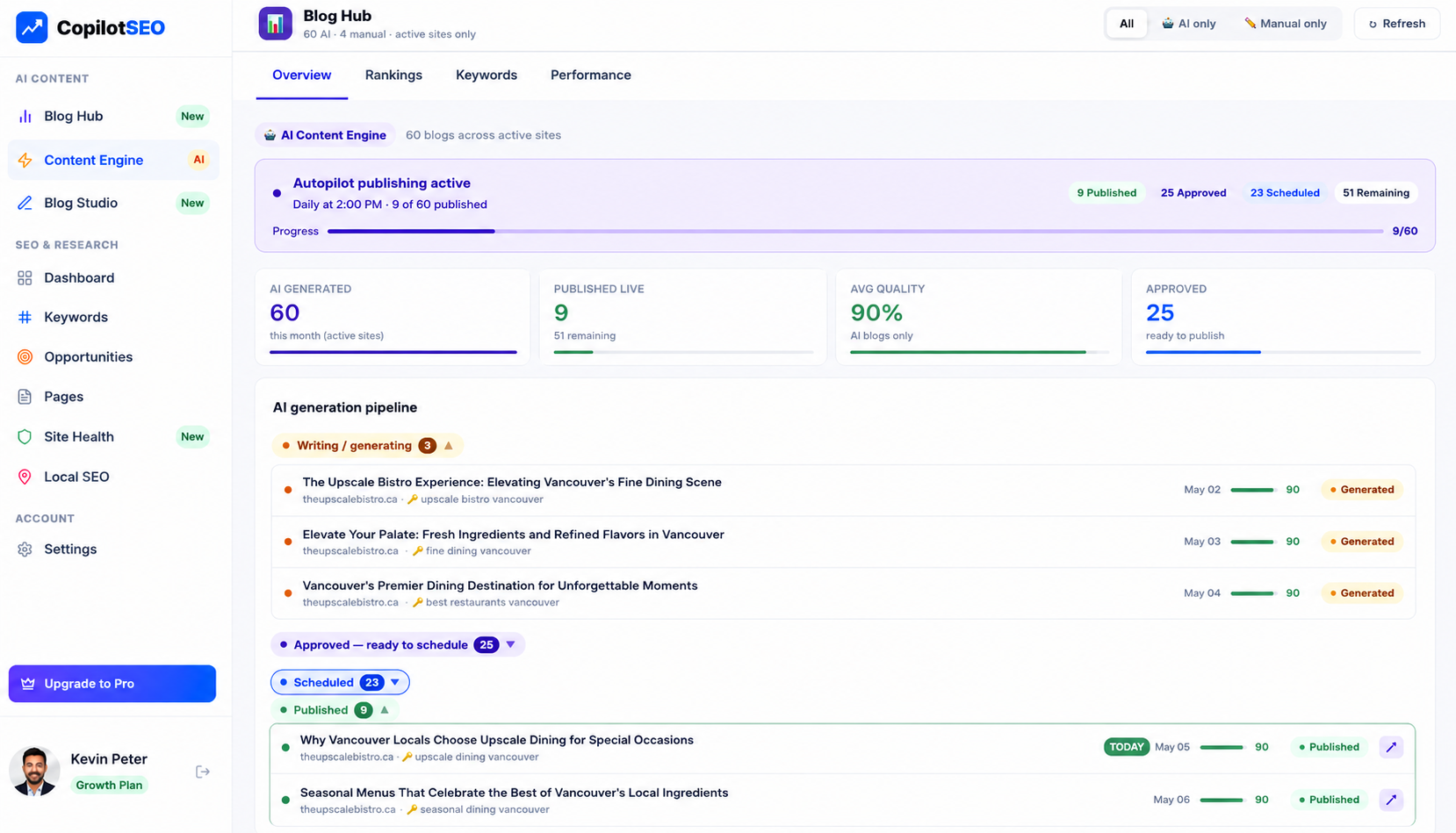This screenshot has height=833, width=1456.
Task: Click the Avg Quality card progress bar
Action: [979, 352]
